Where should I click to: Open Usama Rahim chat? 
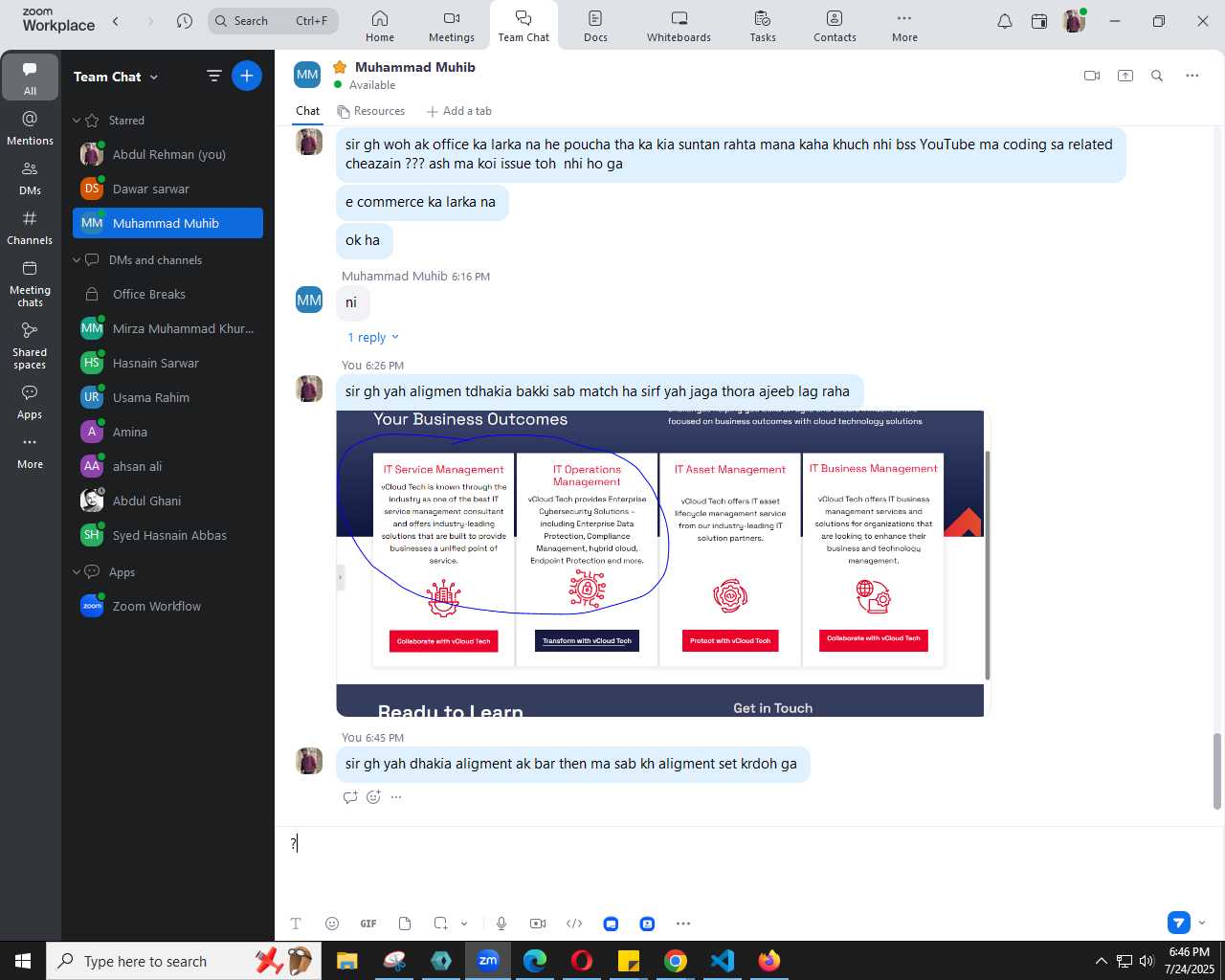click(167, 397)
